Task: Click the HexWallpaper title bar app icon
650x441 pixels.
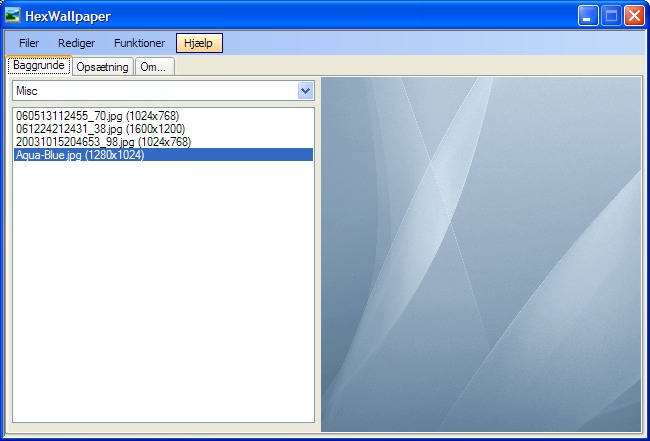Action: [13, 15]
